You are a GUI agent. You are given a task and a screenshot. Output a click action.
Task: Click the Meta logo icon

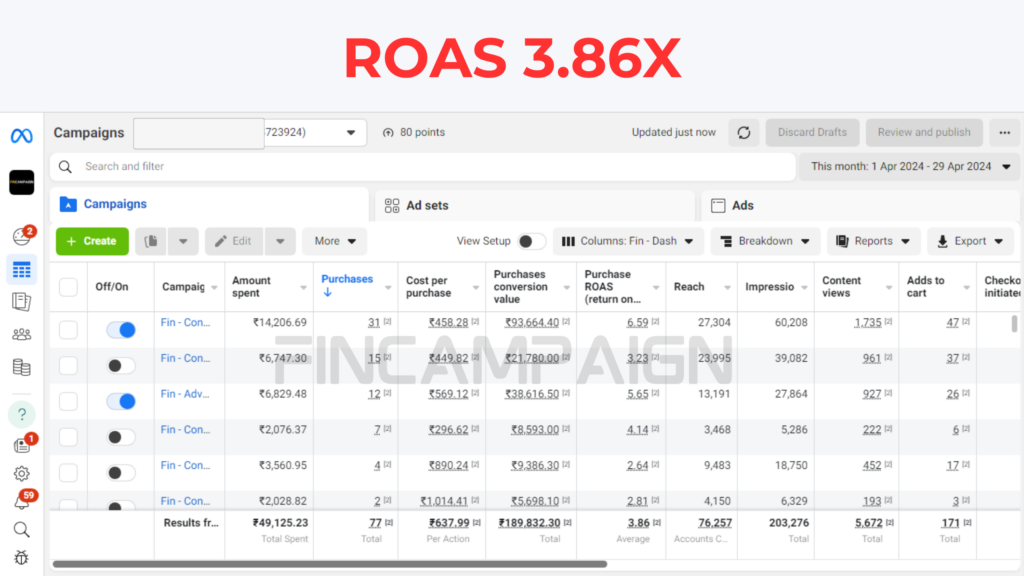click(22, 135)
